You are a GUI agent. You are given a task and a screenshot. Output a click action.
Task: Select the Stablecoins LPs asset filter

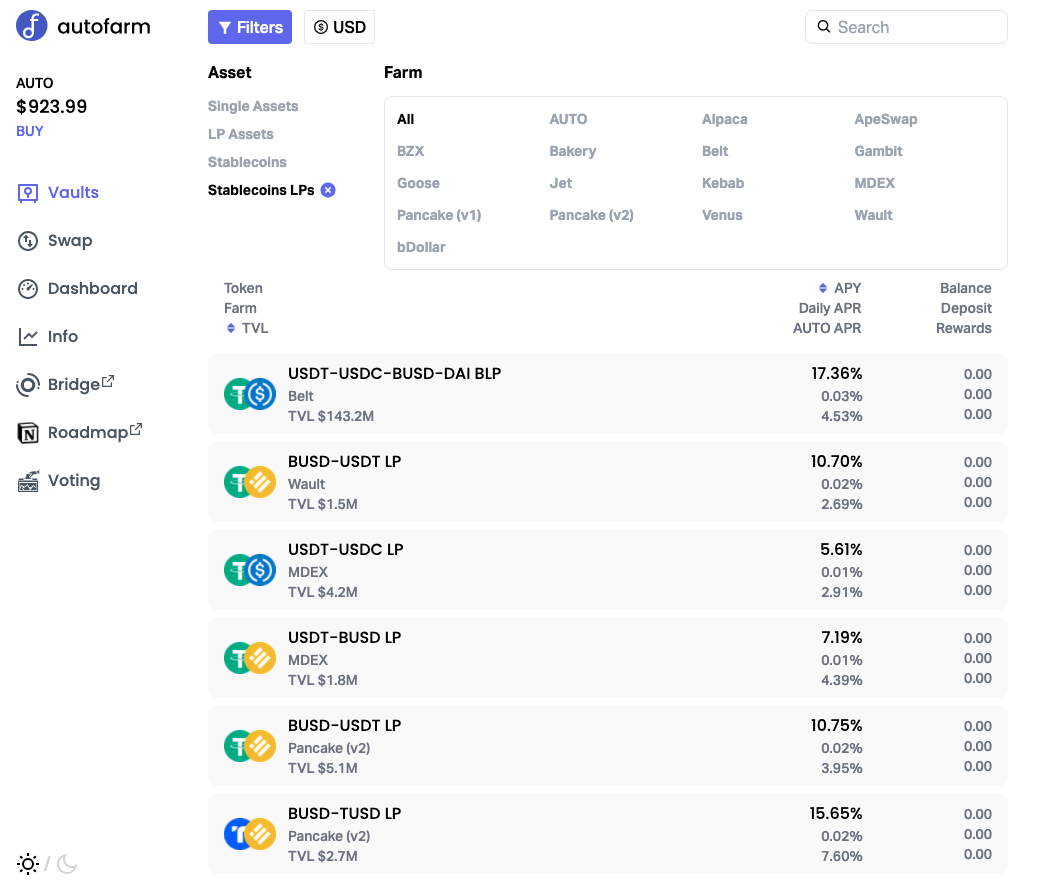(x=261, y=190)
